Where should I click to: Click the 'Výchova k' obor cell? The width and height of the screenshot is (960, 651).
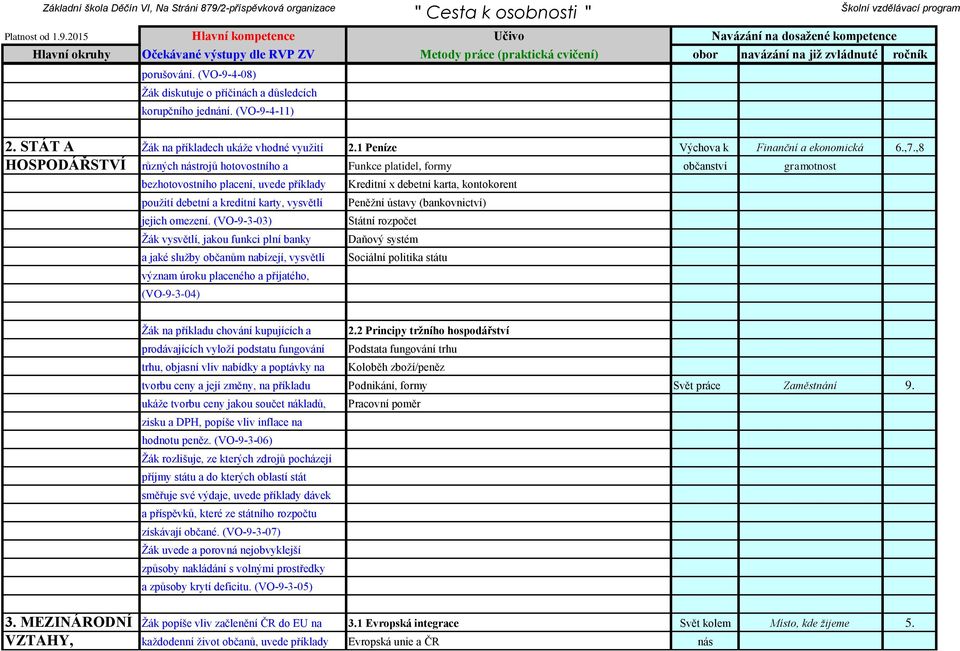pyautogui.click(x=705, y=147)
